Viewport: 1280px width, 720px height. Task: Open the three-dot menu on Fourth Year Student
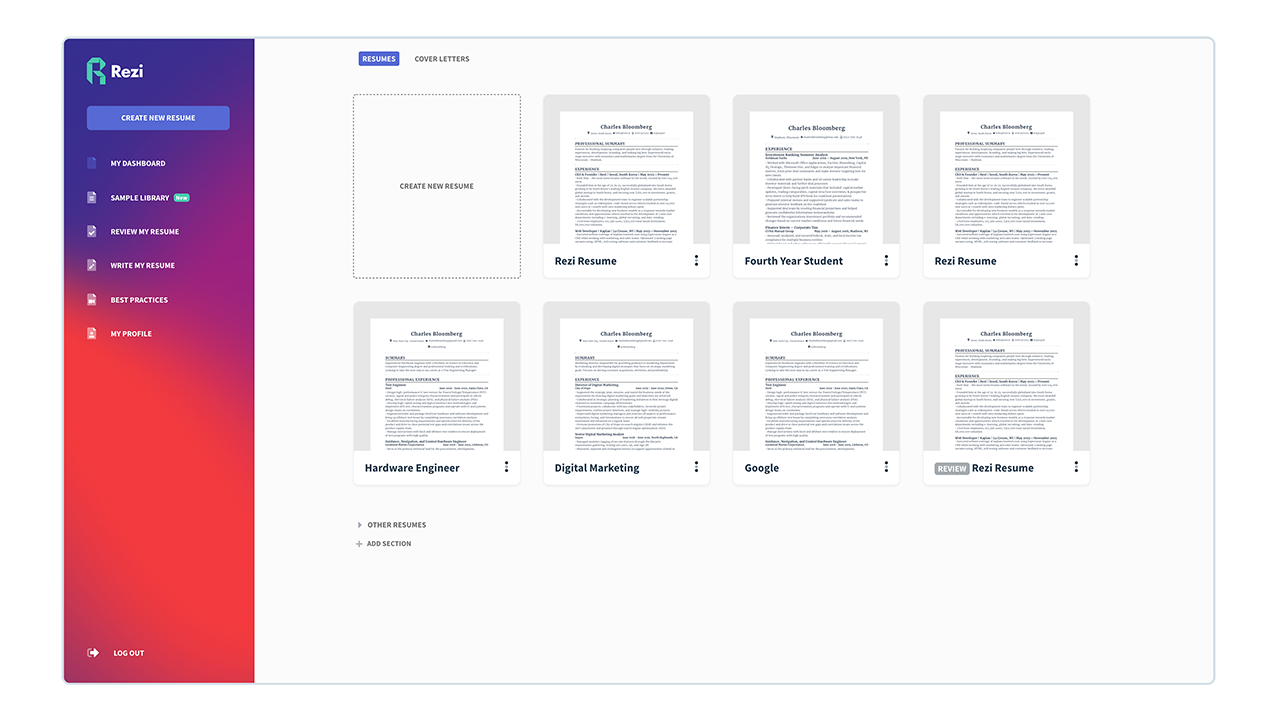pyautogui.click(x=886, y=261)
